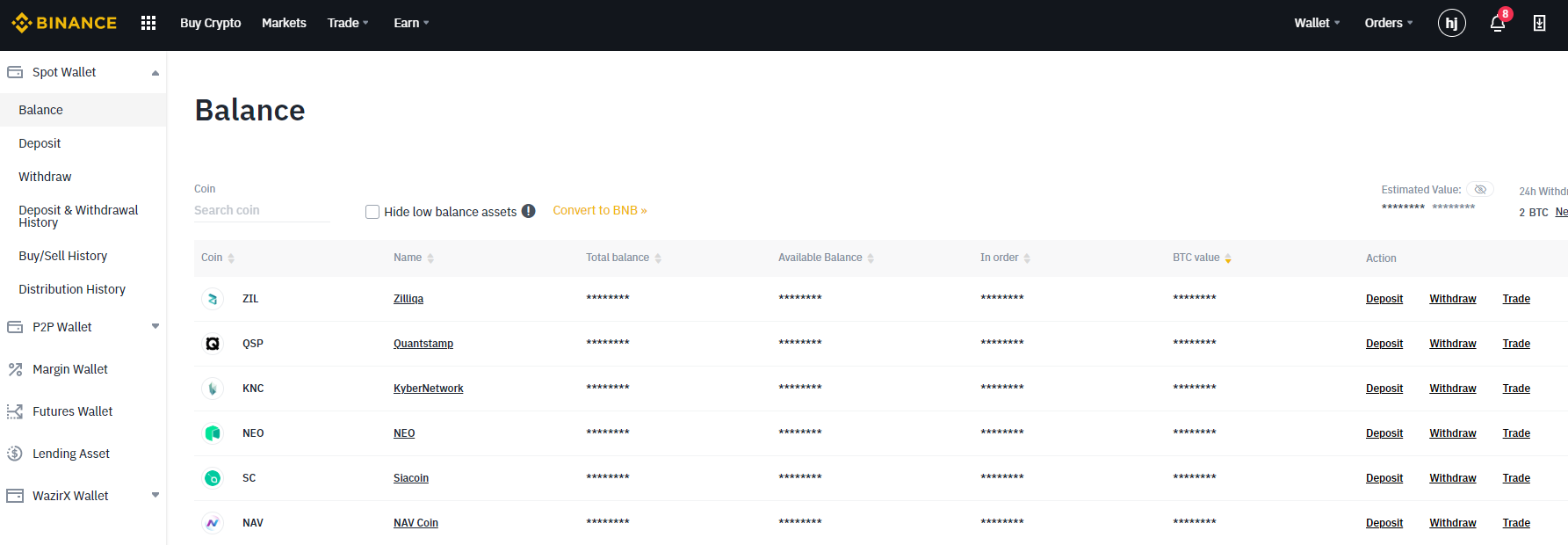Open the Markets page
1568x545 pixels.
point(284,23)
